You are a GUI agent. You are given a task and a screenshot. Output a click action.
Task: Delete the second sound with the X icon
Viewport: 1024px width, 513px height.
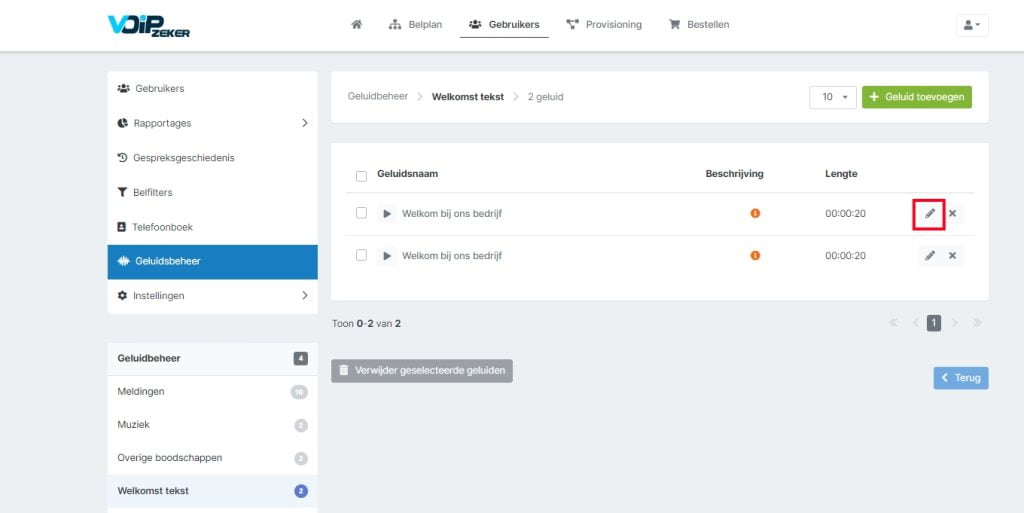coord(952,256)
